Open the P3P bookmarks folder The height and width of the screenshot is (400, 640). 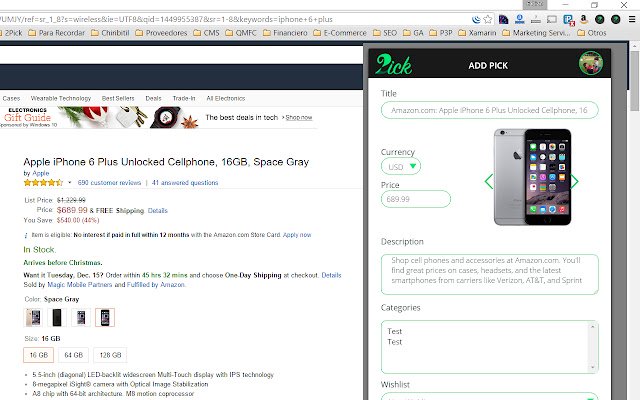(441, 33)
